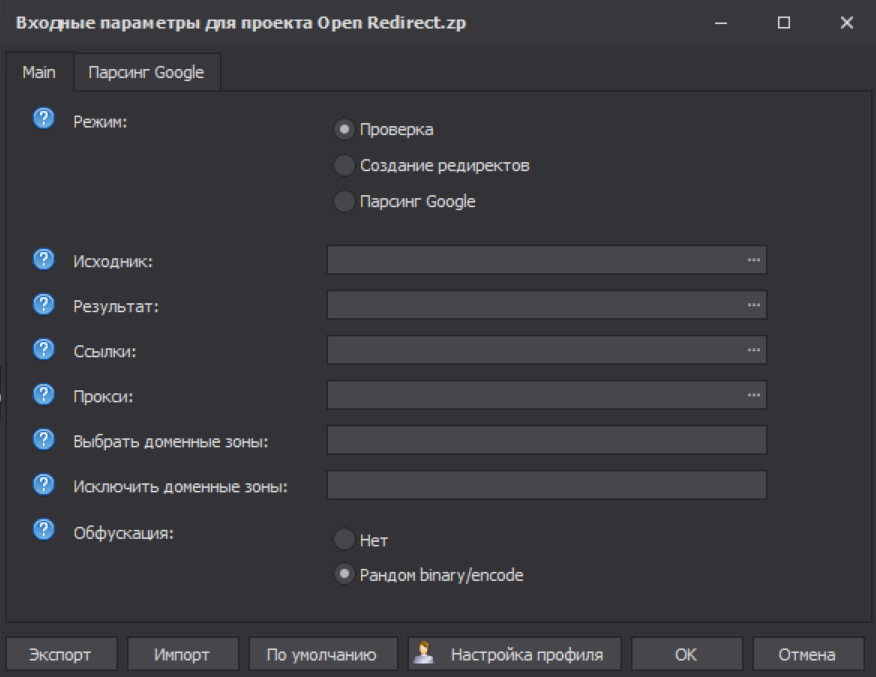Click help icon for Выбрать доменные зоны
Viewport: 876px width, 677px height.
pyautogui.click(x=44, y=439)
